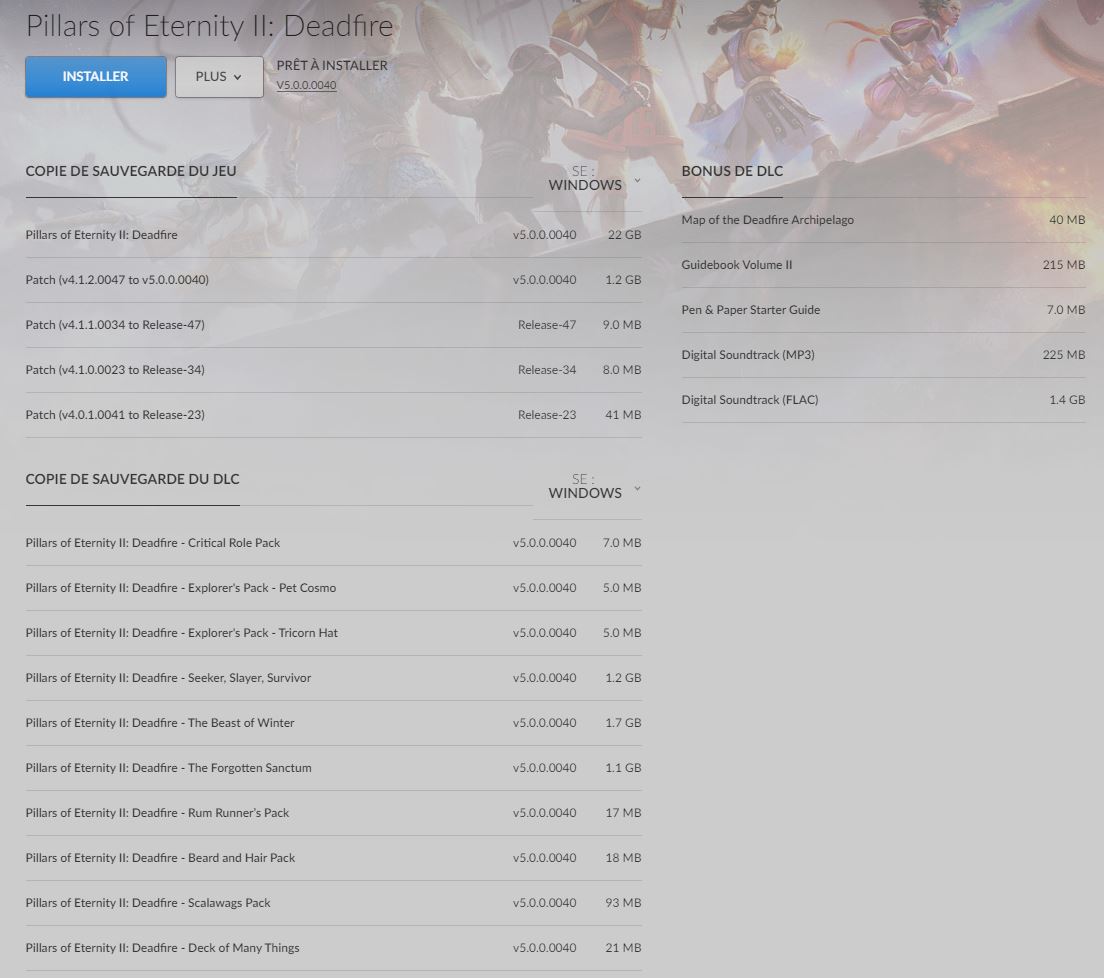This screenshot has height=978, width=1104.
Task: Download The Forgotten Sanctum DLC
Action: [333, 768]
